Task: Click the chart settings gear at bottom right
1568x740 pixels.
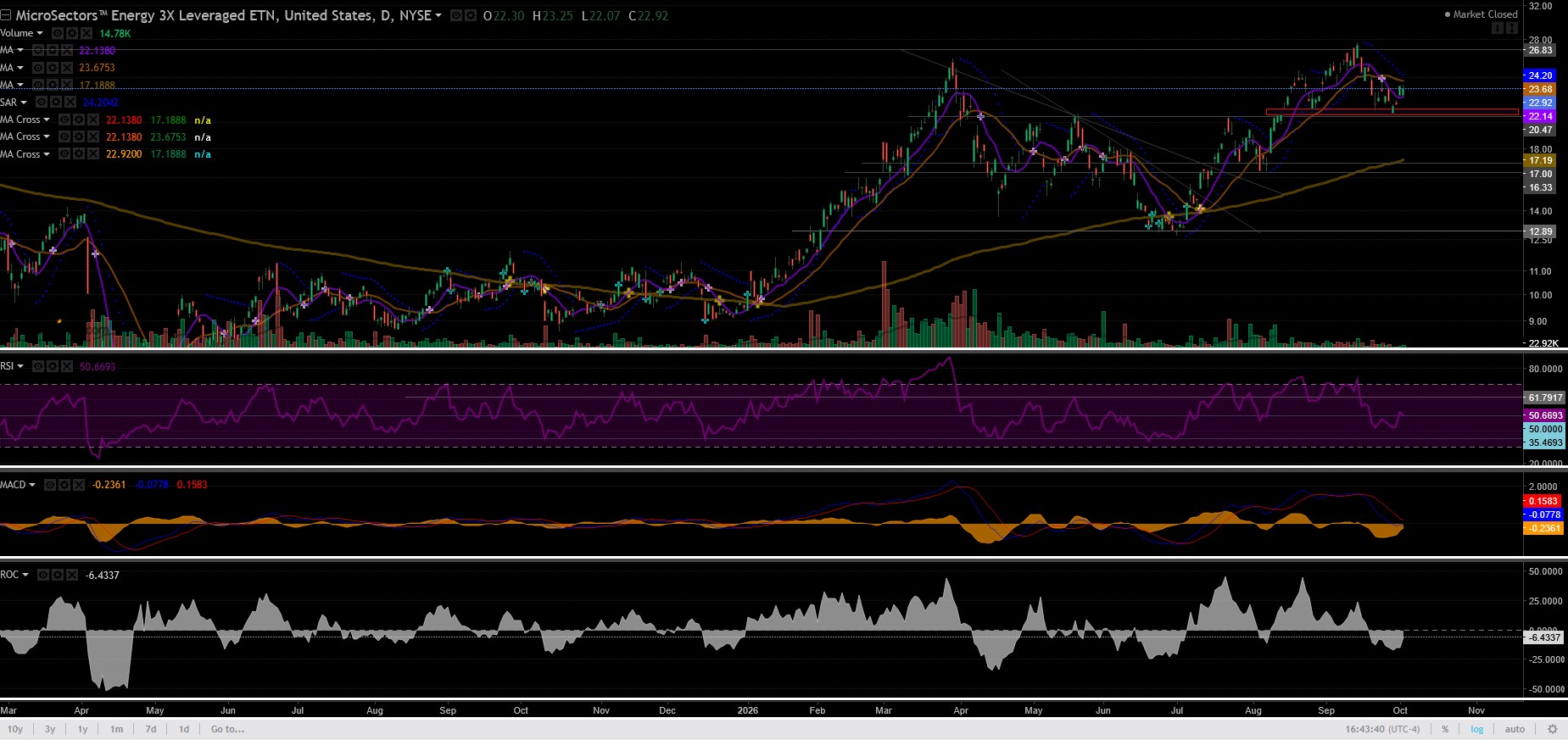Action: [1553, 729]
